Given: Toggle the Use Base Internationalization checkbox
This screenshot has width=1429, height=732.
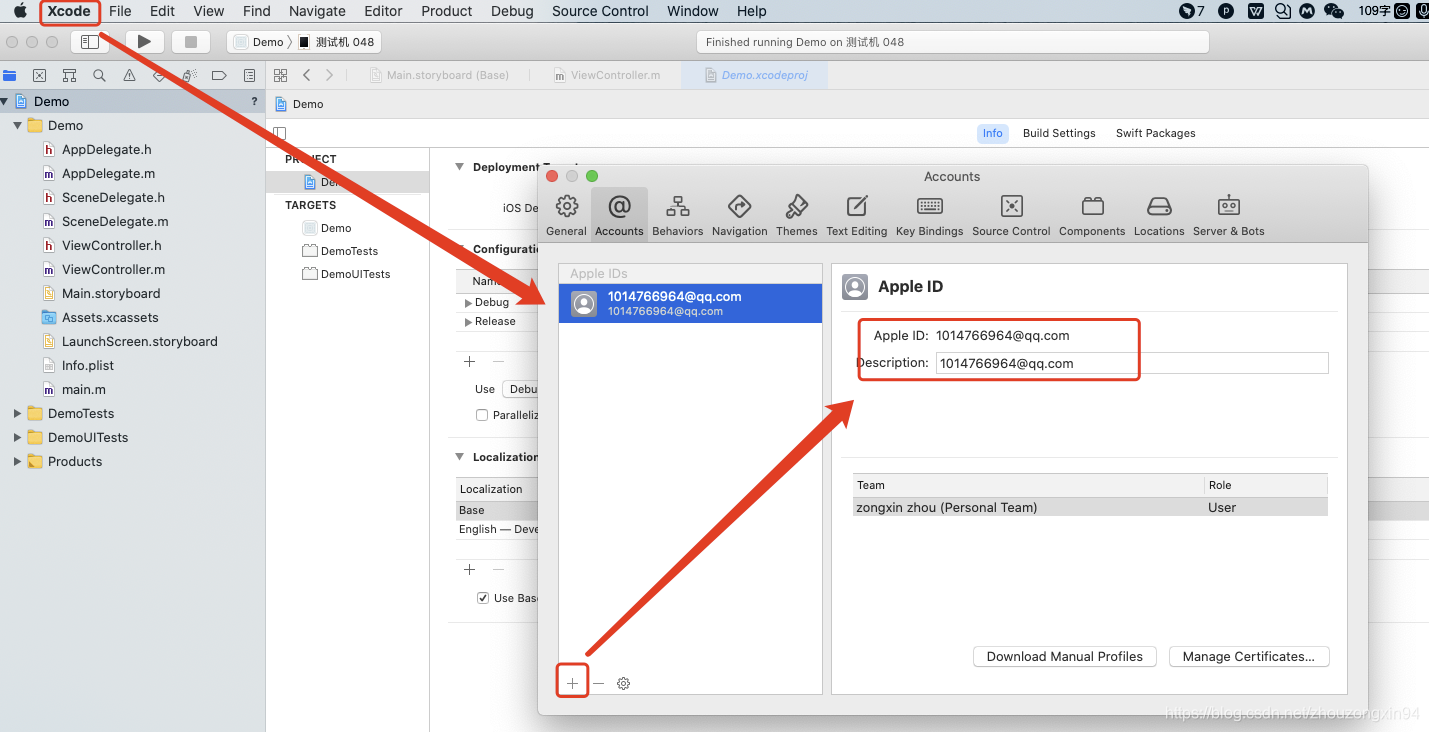Looking at the screenshot, I should pyautogui.click(x=482, y=598).
